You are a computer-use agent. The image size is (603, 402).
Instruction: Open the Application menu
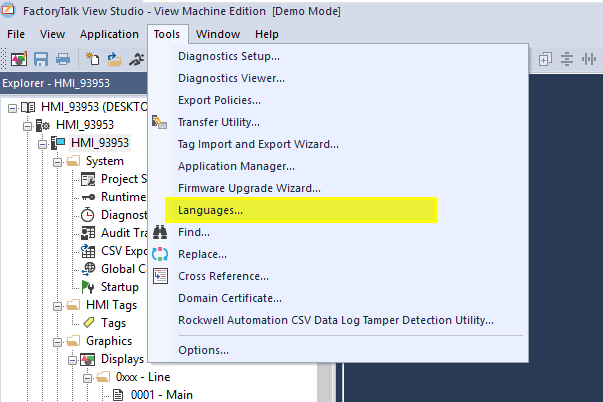(x=109, y=34)
